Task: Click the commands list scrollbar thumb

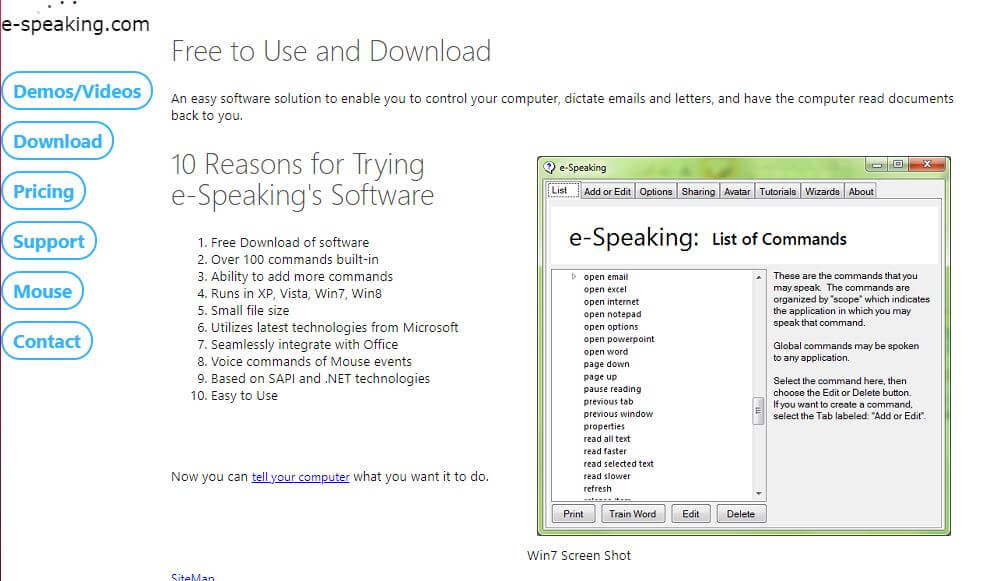Action: tap(758, 411)
